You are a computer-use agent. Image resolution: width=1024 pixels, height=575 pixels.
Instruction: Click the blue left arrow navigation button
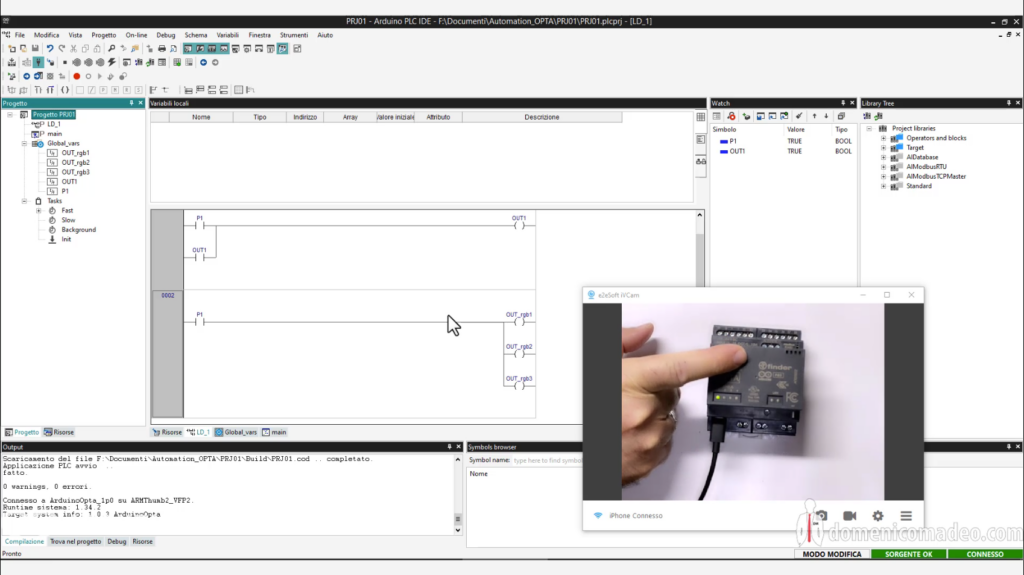coord(203,62)
